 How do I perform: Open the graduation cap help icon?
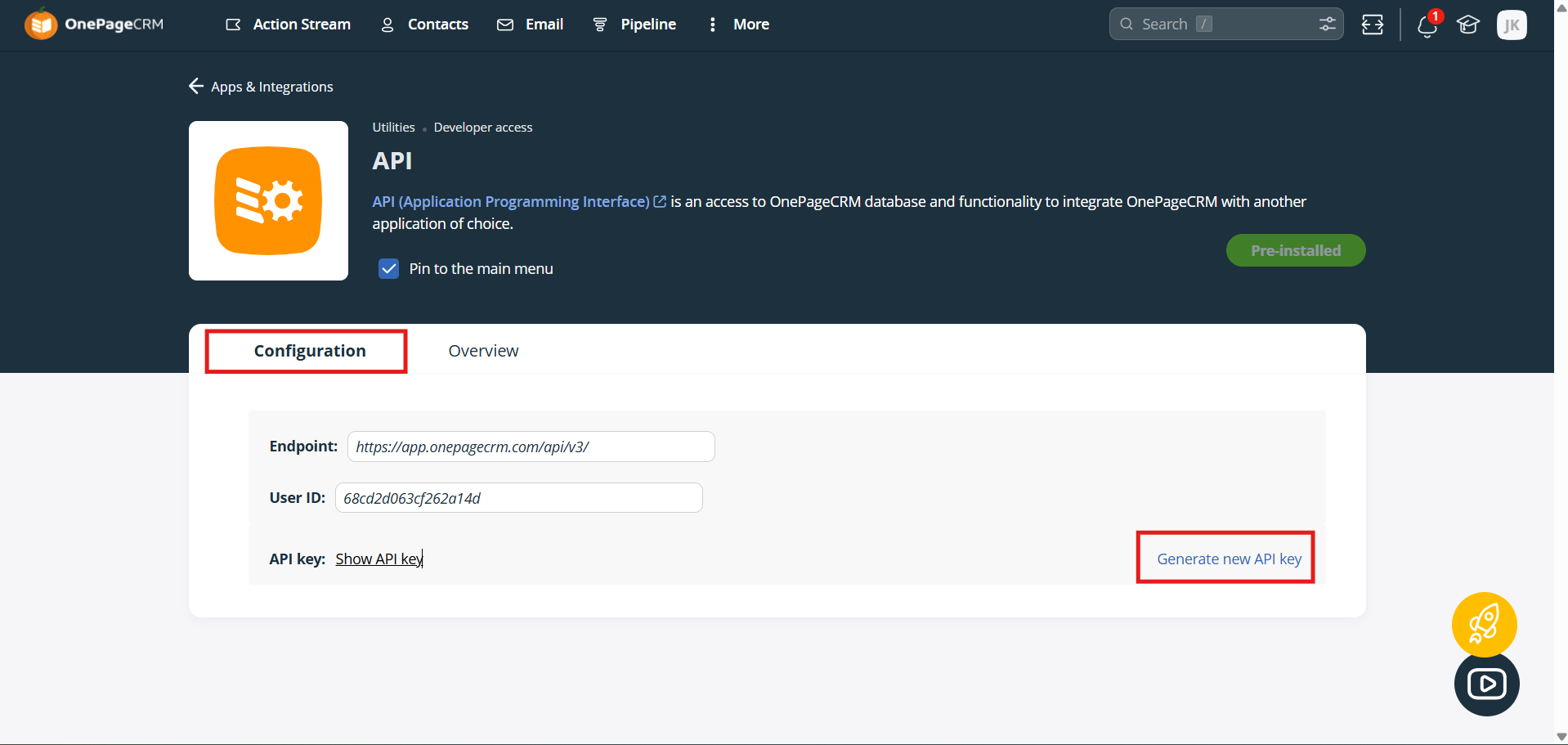click(x=1468, y=25)
